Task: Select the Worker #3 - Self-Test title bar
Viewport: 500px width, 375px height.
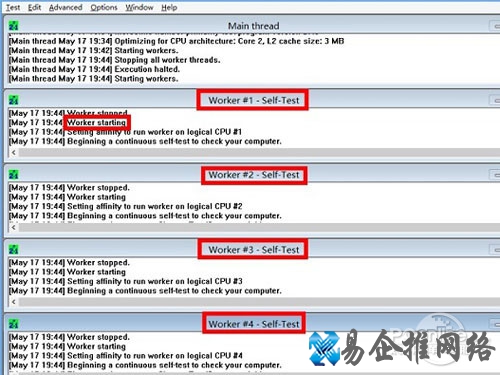Action: (x=252, y=250)
